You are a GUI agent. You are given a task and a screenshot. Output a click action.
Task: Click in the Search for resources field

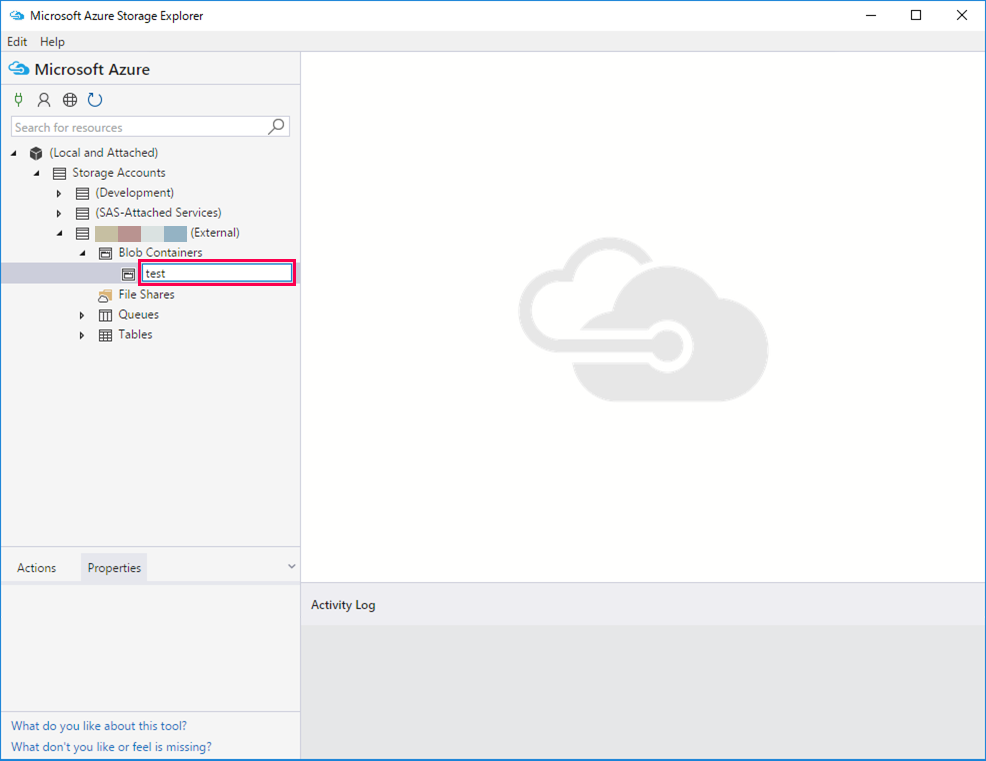point(150,126)
